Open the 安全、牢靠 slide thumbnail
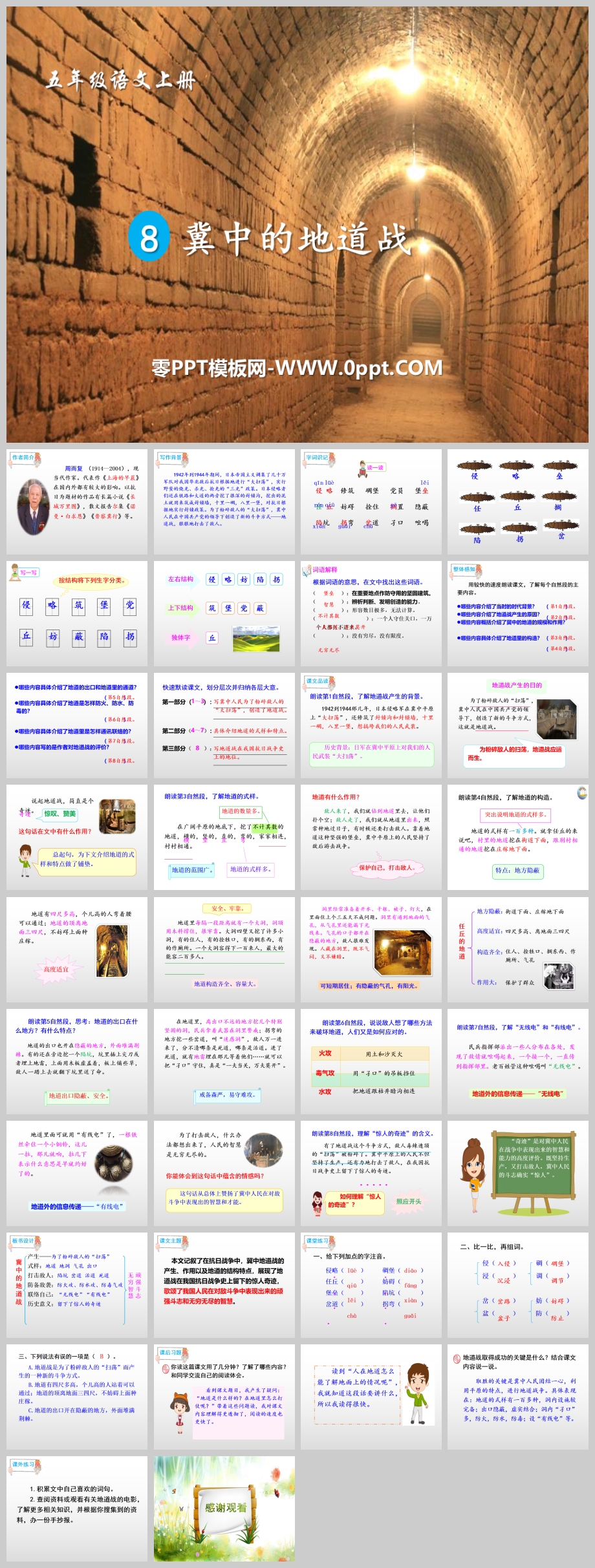The width and height of the screenshot is (595, 1568). coord(224,949)
